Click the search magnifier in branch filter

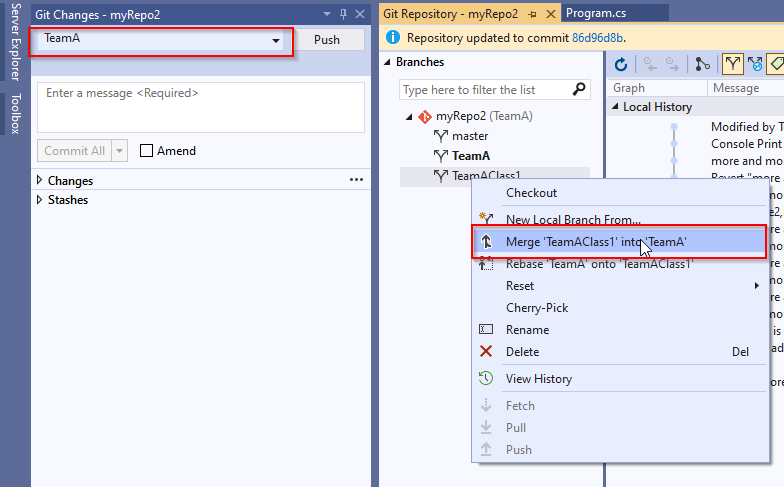point(579,90)
